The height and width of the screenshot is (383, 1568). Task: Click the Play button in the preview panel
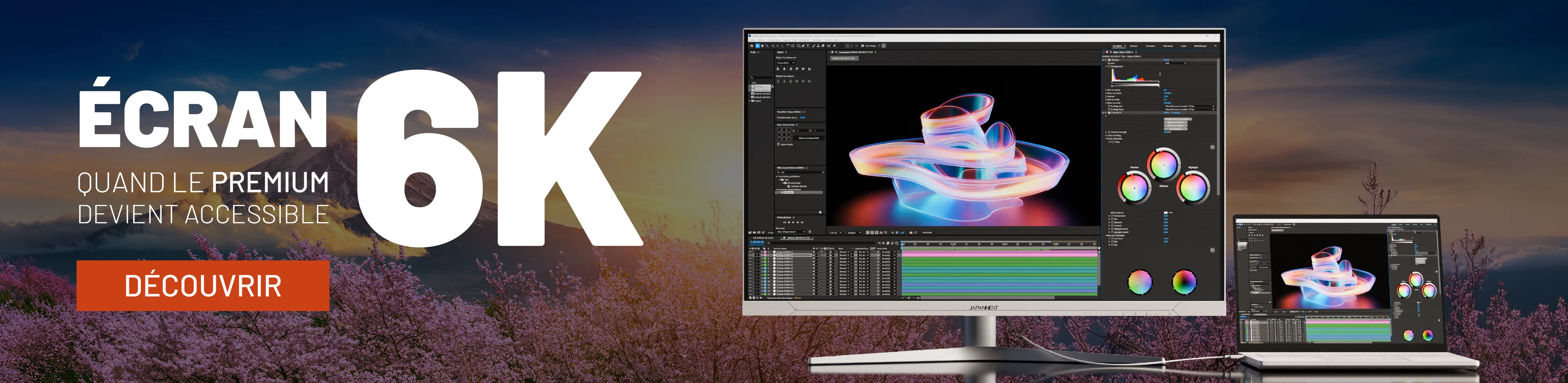(794, 222)
